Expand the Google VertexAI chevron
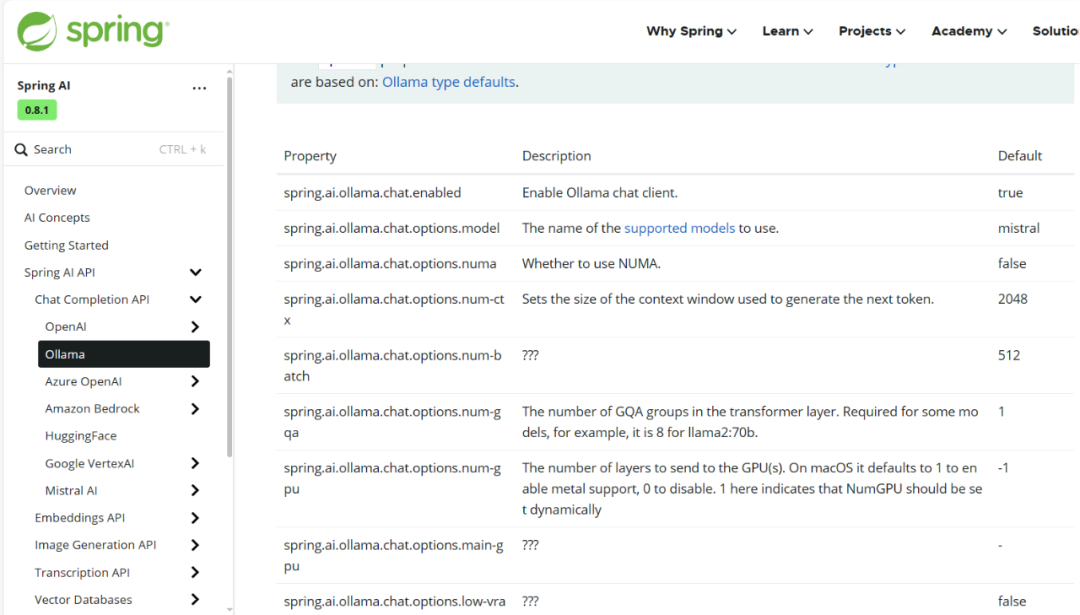This screenshot has width=1080, height=615. point(195,463)
